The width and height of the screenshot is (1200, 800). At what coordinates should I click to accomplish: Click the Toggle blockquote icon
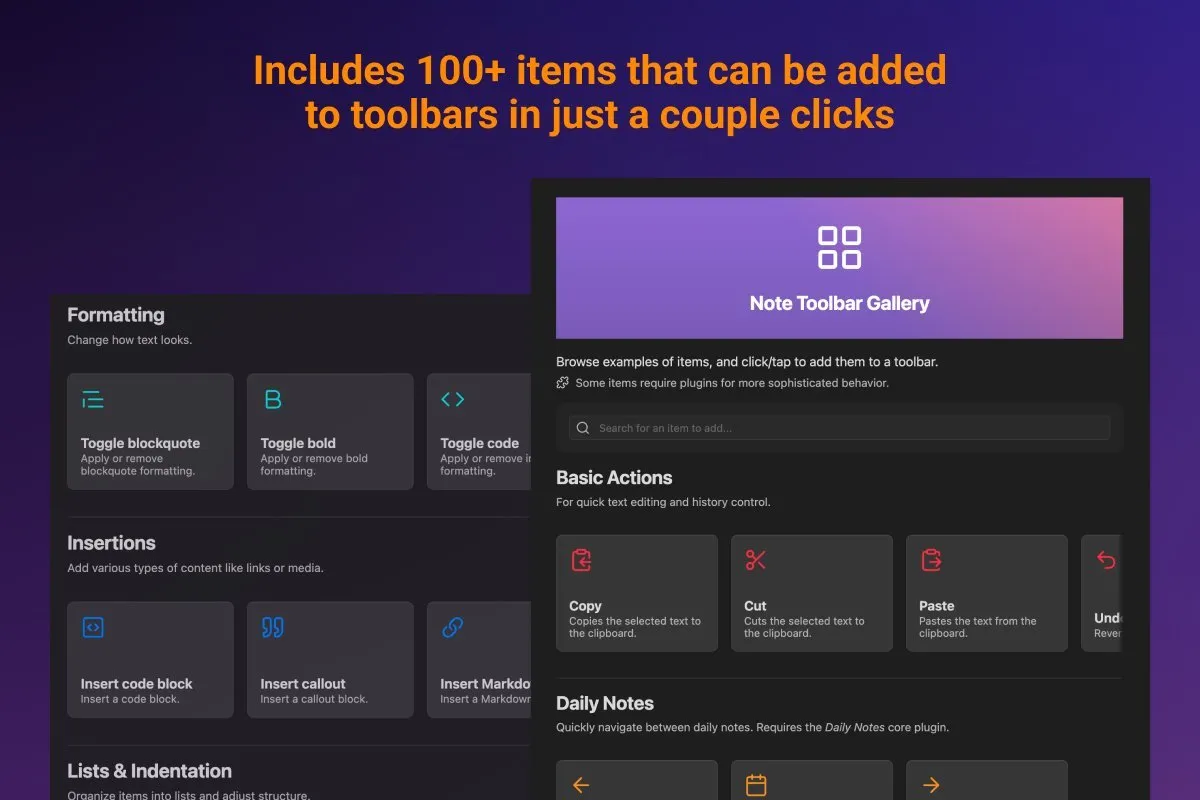pyautogui.click(x=93, y=400)
